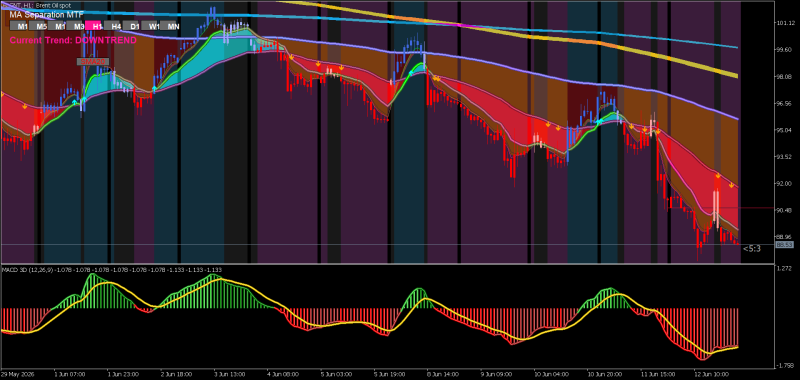Choose the D1 daily timeframe button
Screen dimensions: 800x380
131,26
